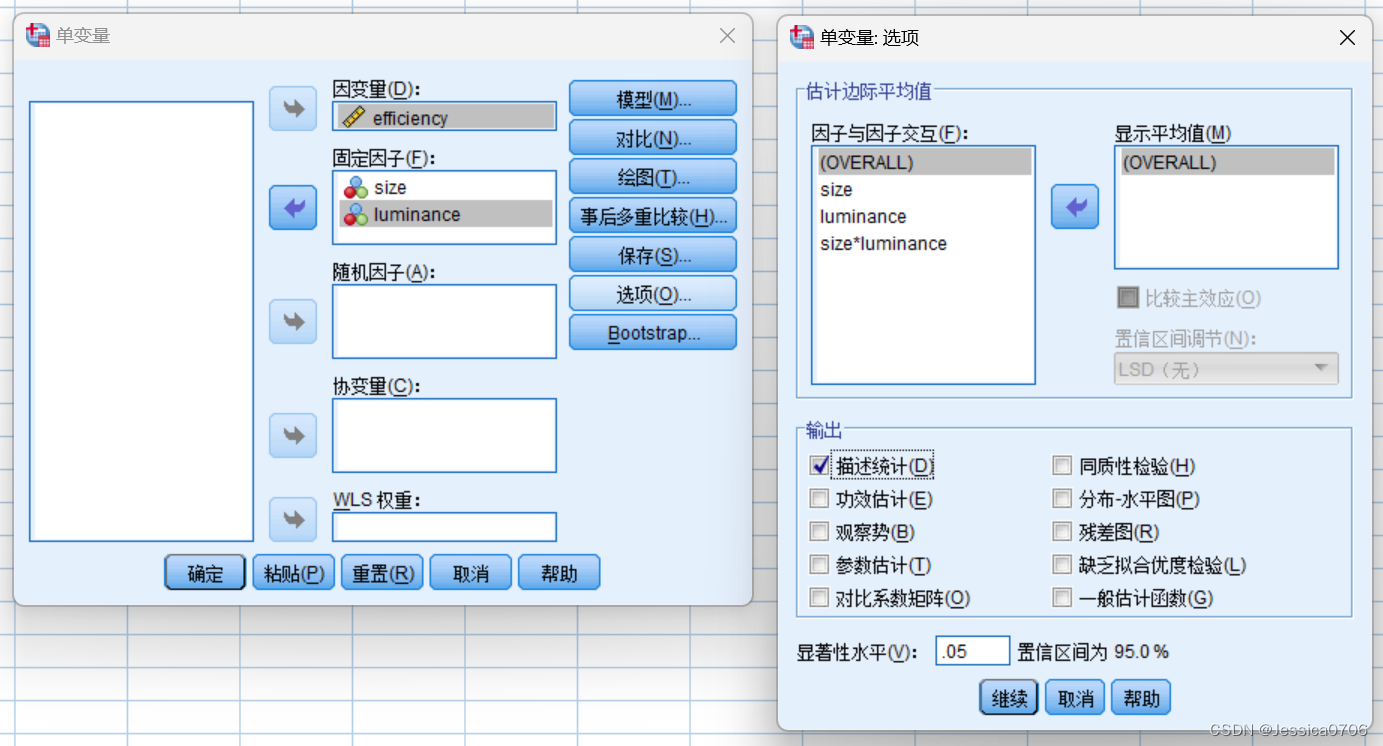This screenshot has height=746, width=1383.
Task: Check the 参数估计(T) option
Action: tap(820, 565)
